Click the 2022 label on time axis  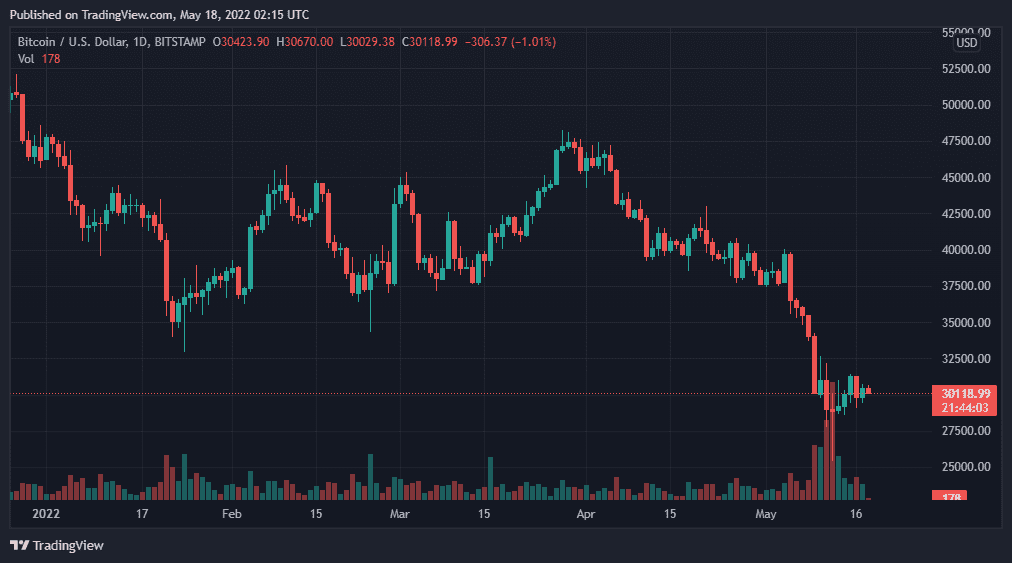tap(45, 514)
